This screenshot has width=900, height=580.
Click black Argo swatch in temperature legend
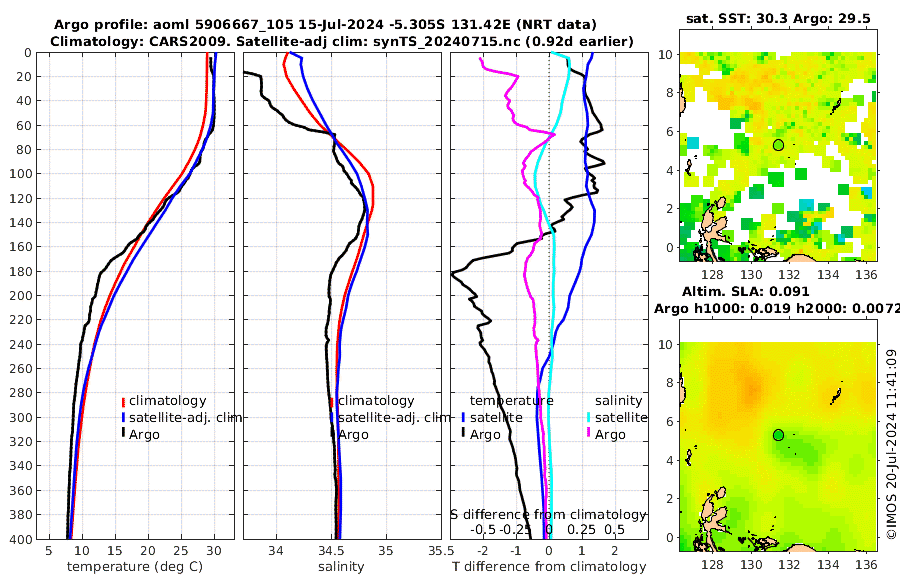coord(123,434)
